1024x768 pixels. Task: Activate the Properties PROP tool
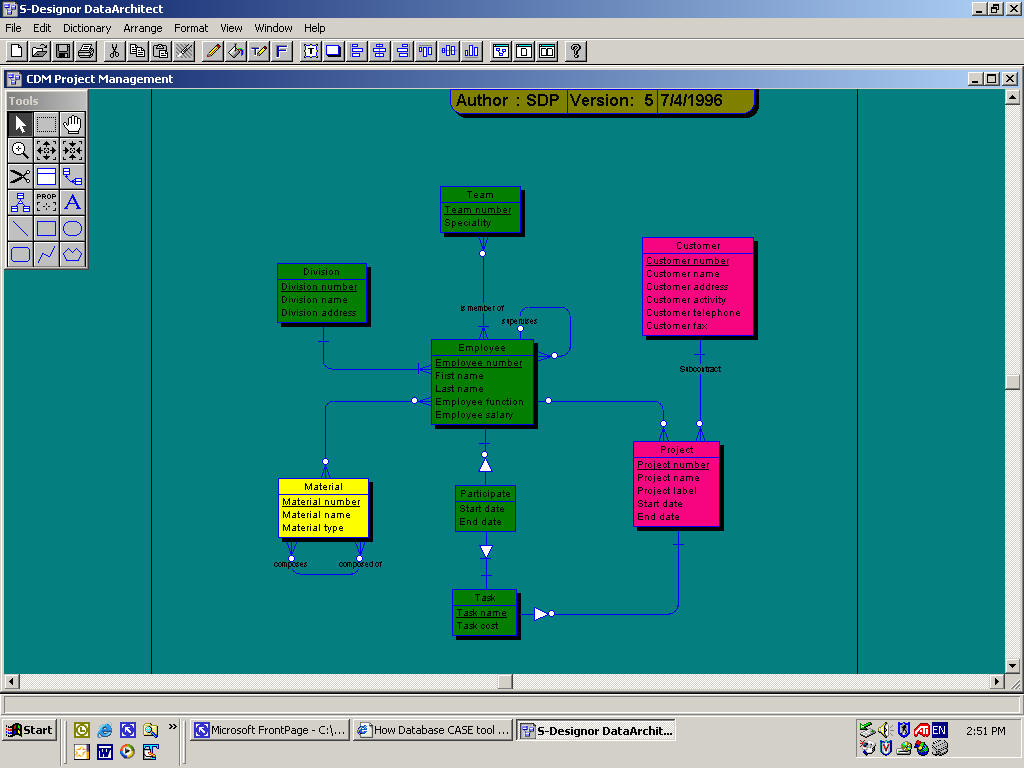click(x=46, y=202)
